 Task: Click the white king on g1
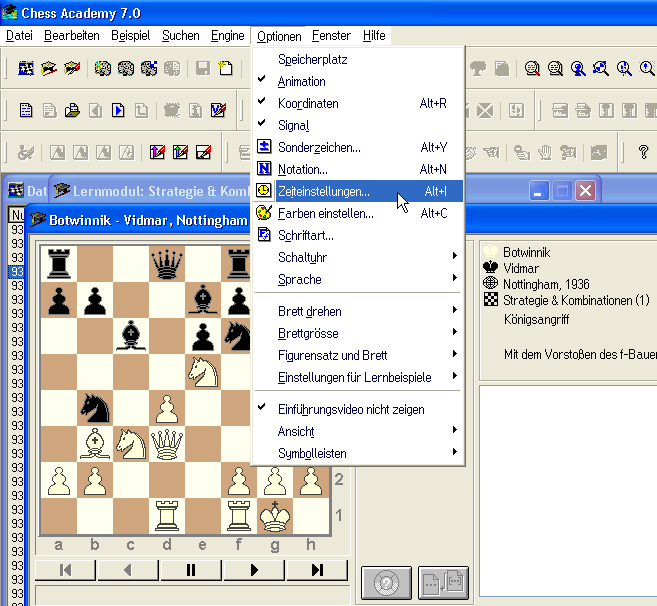(x=275, y=516)
